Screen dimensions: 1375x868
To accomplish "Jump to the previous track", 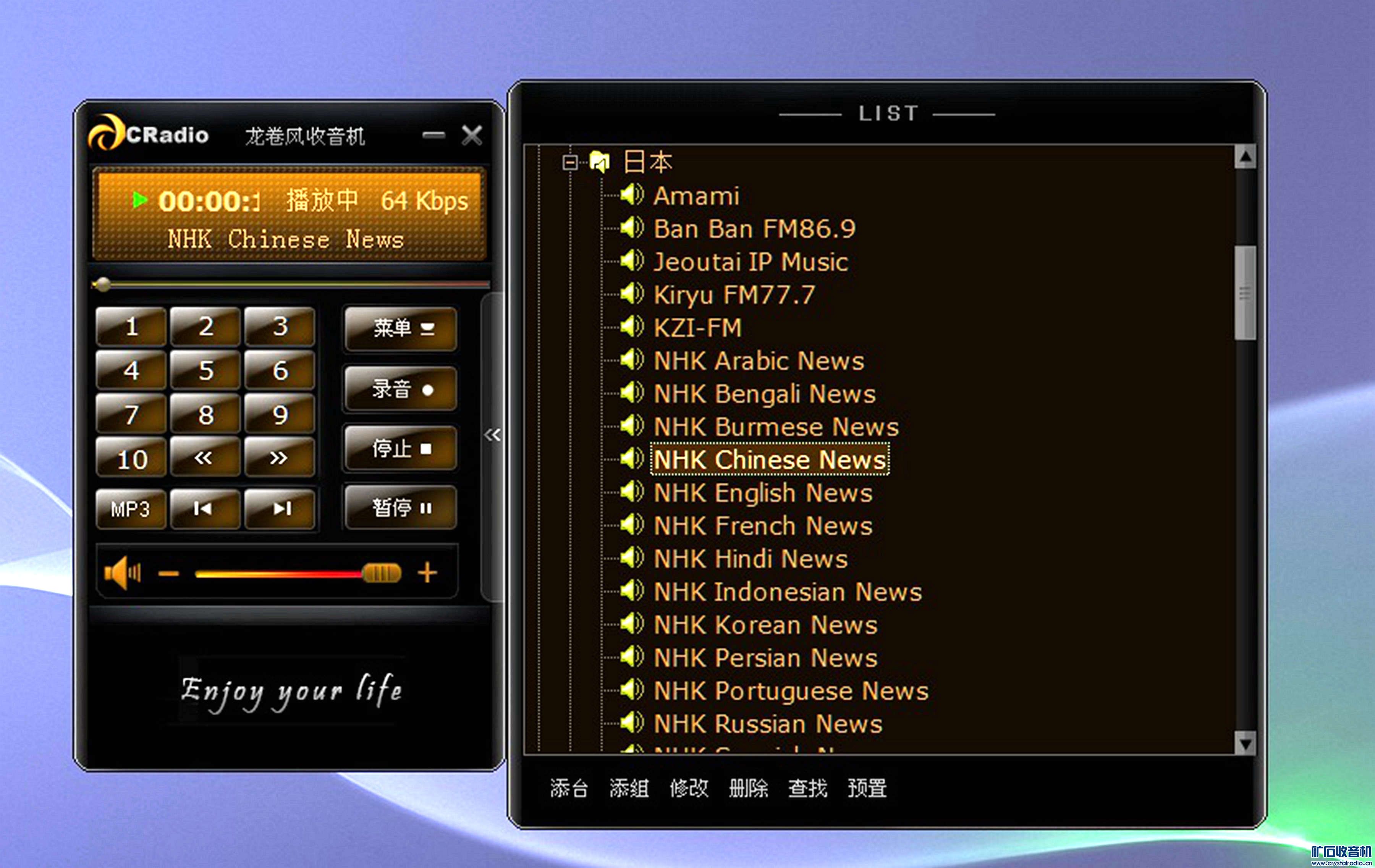I will pos(204,508).
